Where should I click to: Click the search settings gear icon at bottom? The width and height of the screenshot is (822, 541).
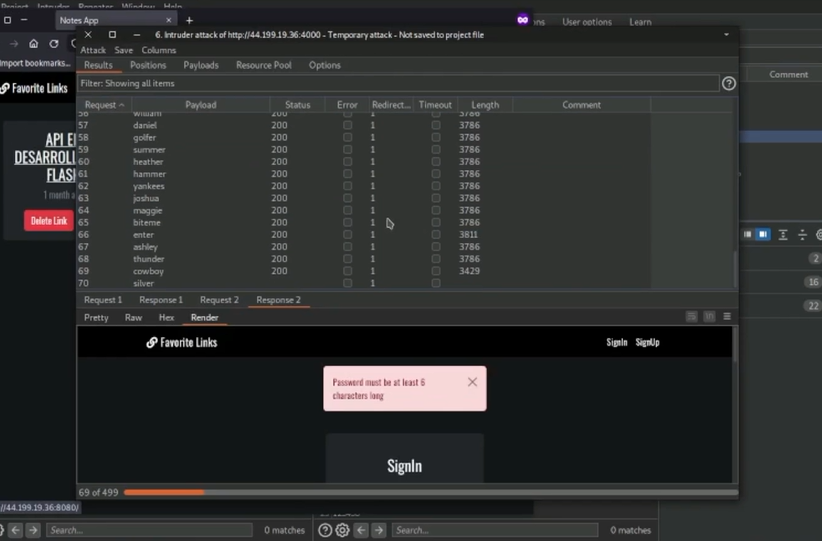[342, 530]
